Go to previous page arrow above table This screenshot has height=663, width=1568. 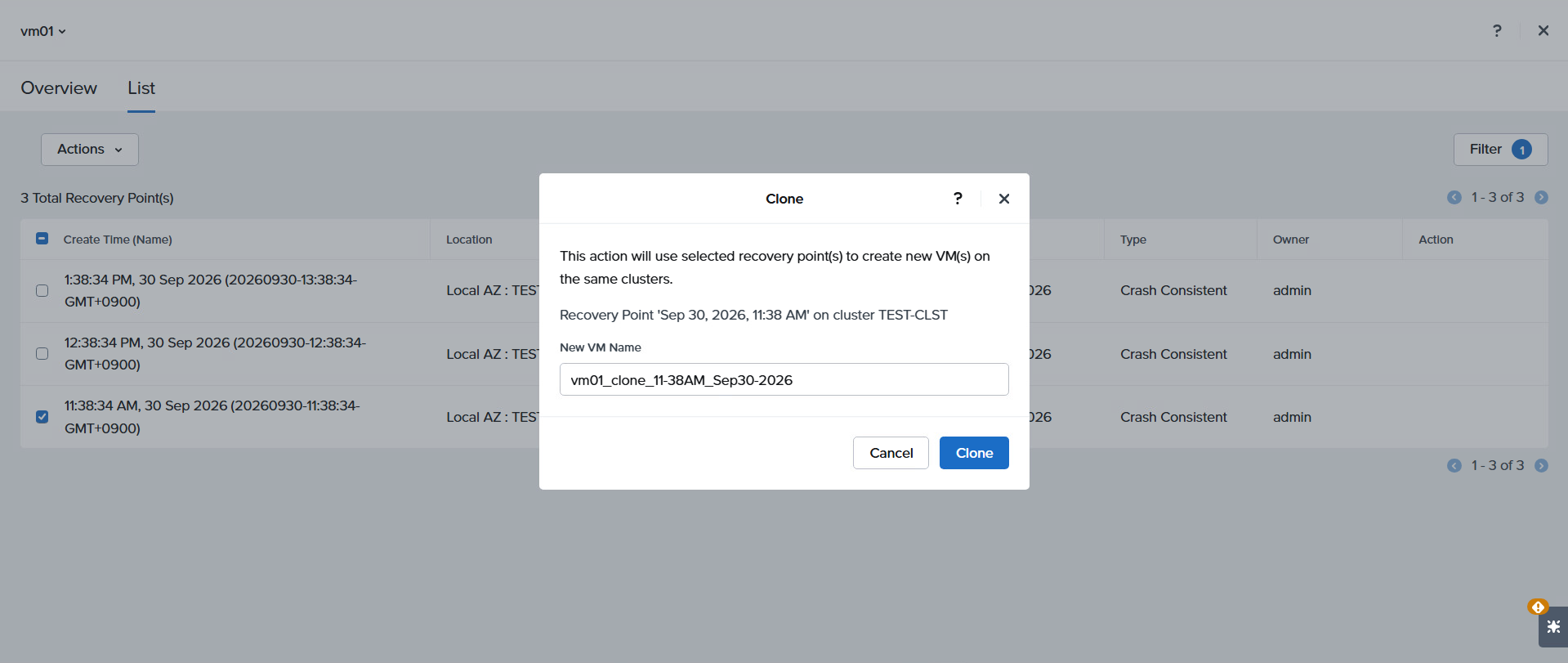[1454, 197]
